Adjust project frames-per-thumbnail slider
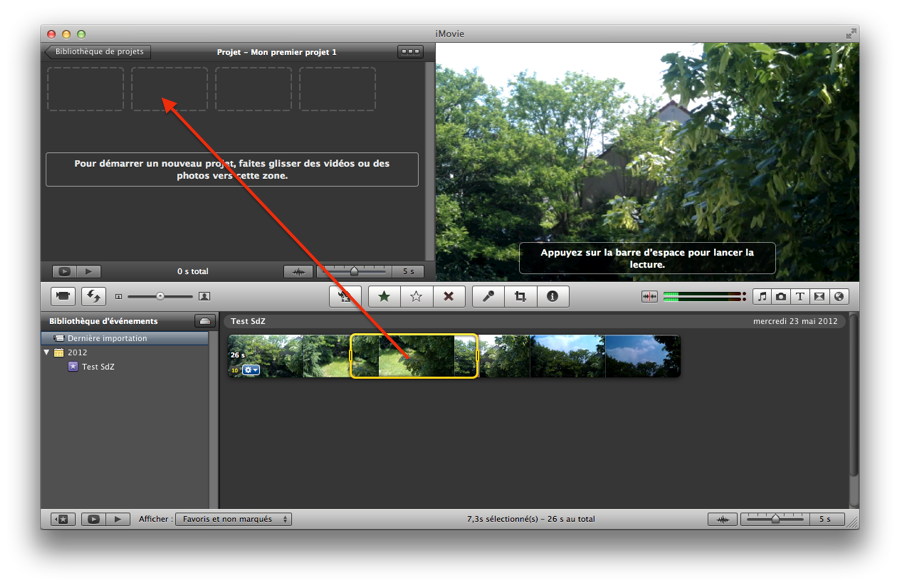The height and width of the screenshot is (586, 900). (x=354, y=271)
